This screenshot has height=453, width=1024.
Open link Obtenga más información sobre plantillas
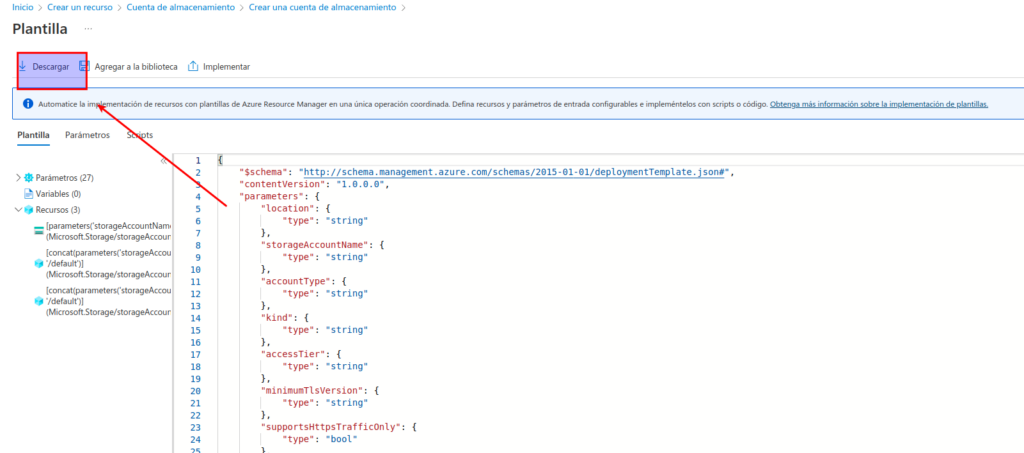click(x=879, y=104)
